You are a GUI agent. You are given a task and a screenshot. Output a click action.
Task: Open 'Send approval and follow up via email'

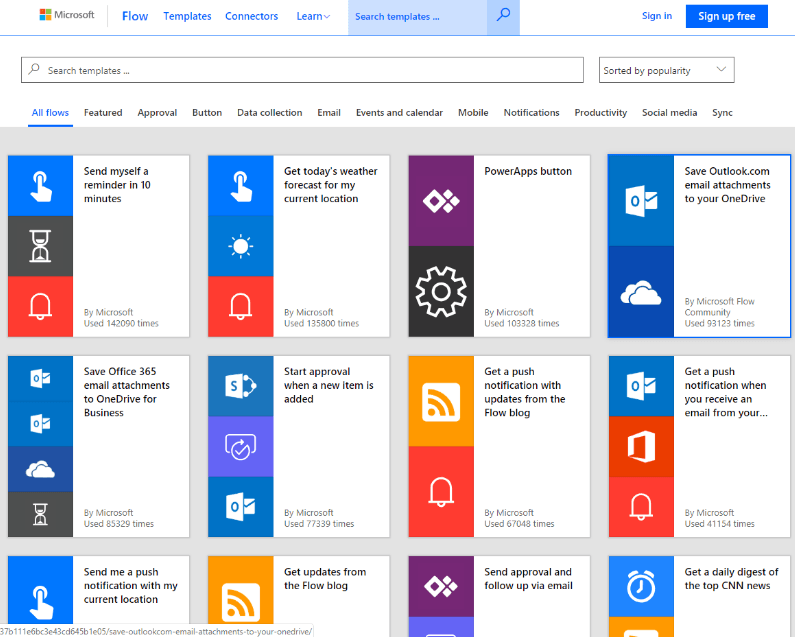click(x=528, y=578)
